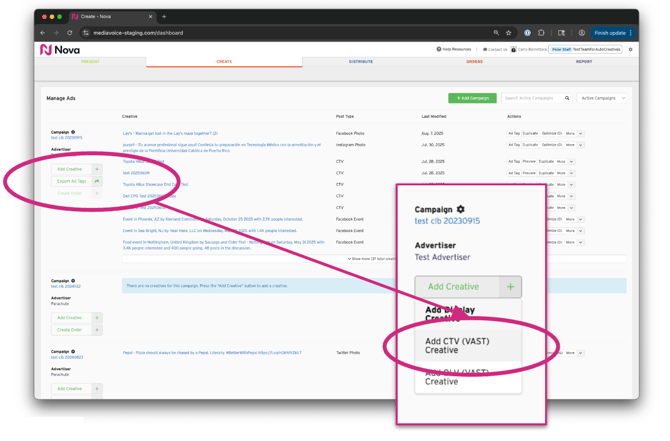
Task: Open the test clb 20230915 campaign link in callout
Action: [446, 221]
